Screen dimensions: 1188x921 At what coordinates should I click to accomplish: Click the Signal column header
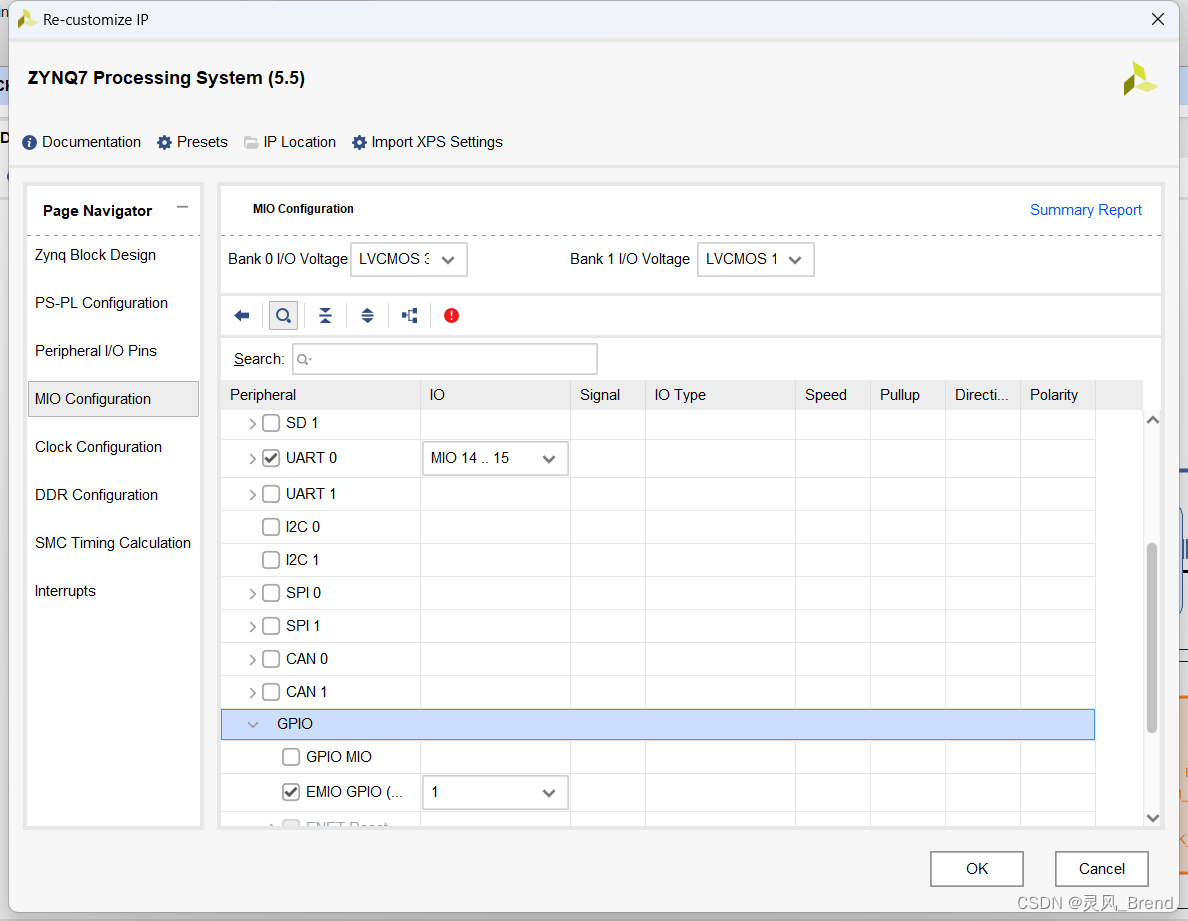click(x=608, y=395)
